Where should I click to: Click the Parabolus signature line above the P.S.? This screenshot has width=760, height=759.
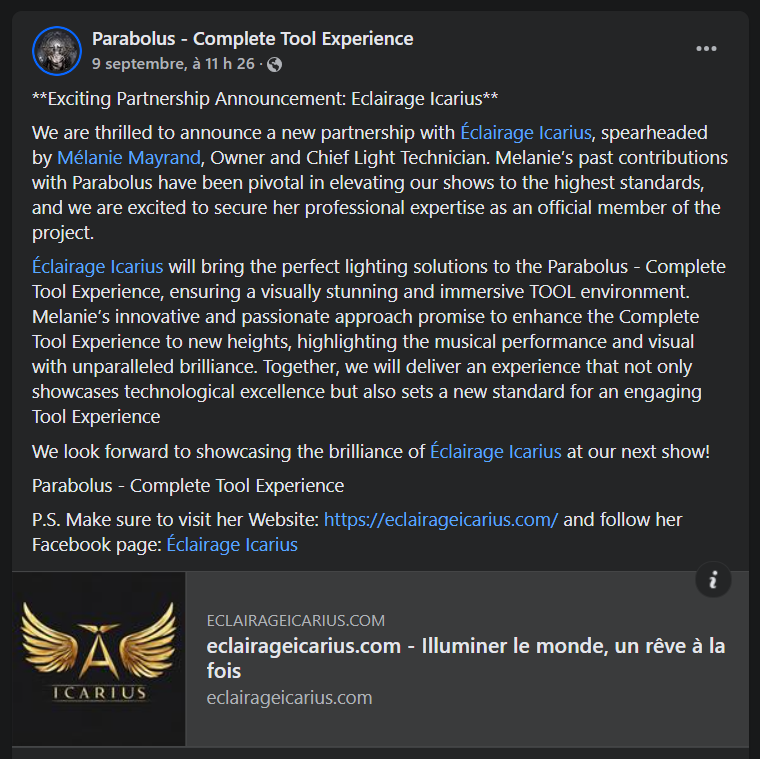[188, 486]
